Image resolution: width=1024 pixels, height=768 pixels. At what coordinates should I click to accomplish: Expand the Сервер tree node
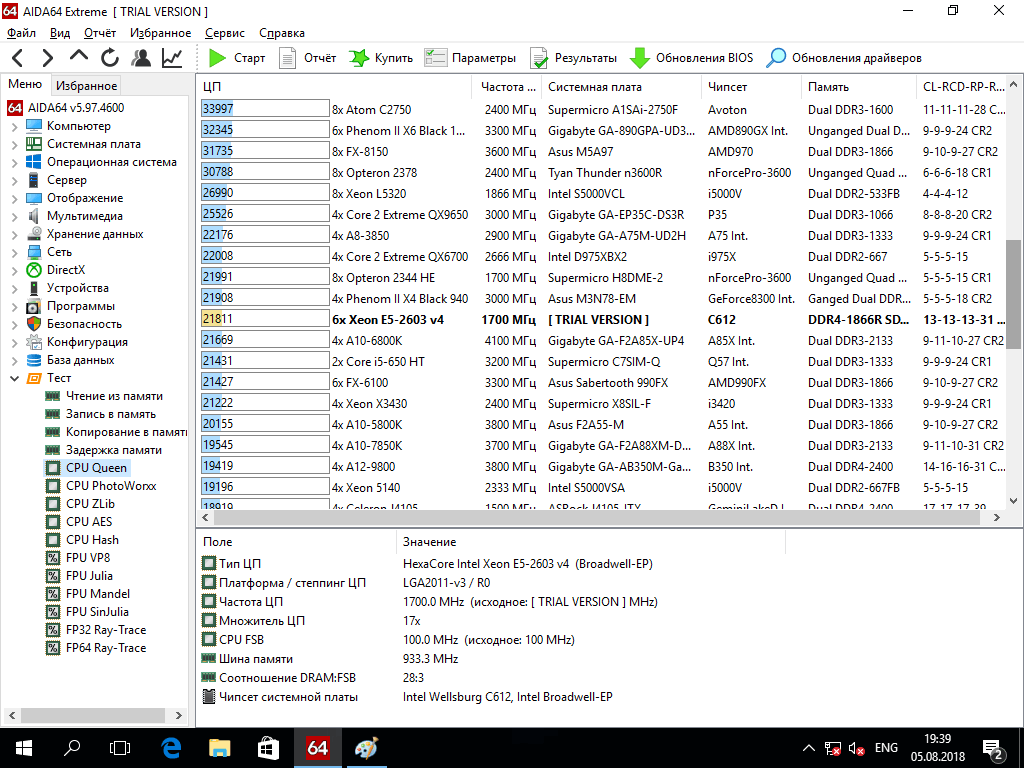tap(14, 180)
